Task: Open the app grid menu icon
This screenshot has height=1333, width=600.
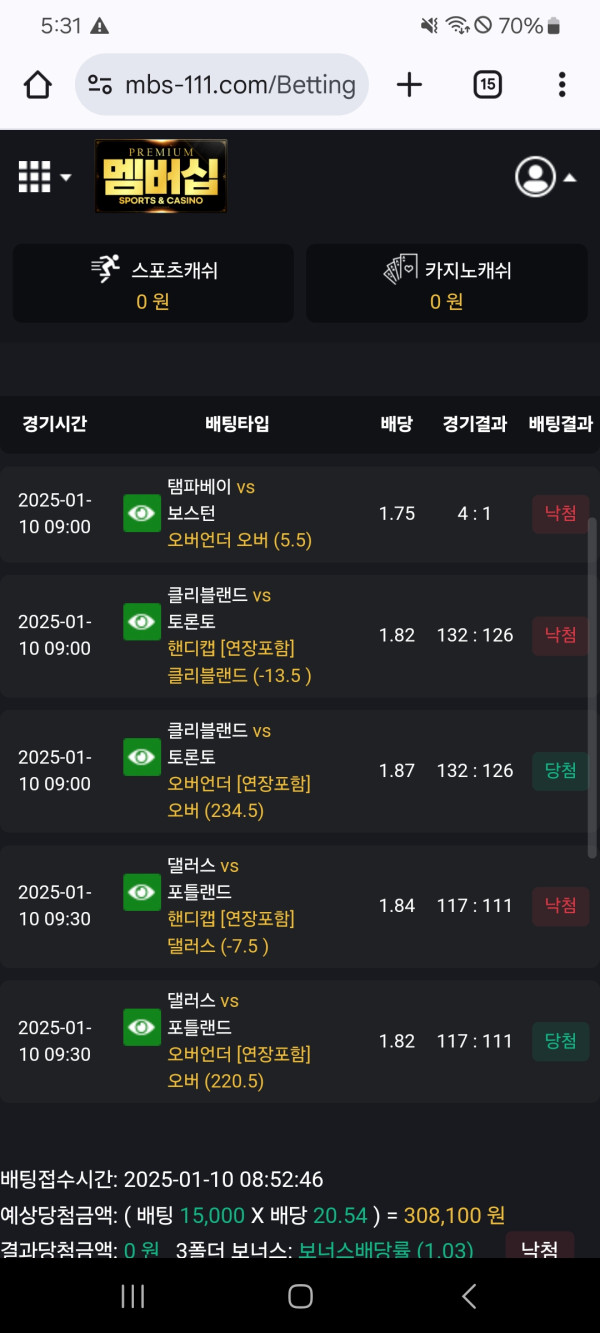Action: coord(33,176)
